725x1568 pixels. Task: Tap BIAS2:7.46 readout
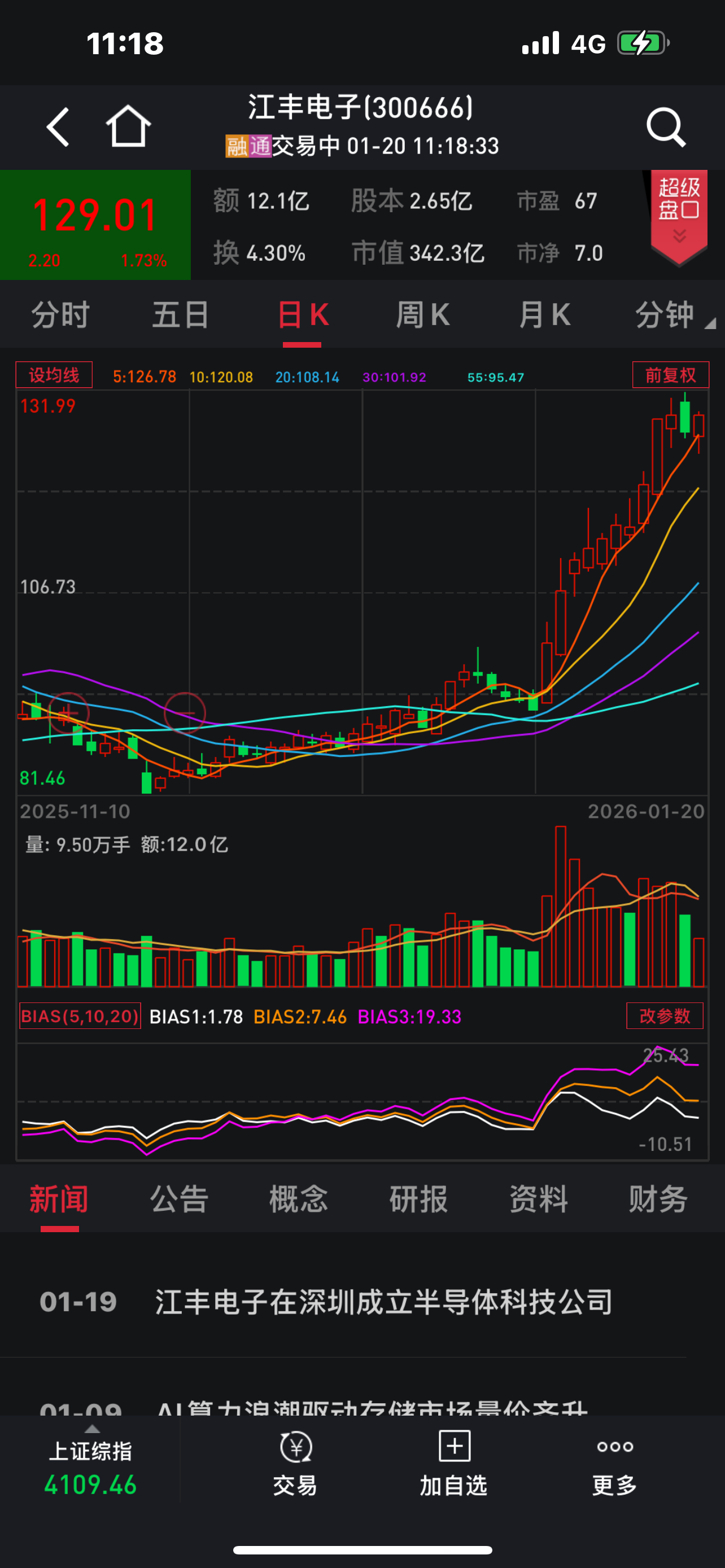[300, 1017]
